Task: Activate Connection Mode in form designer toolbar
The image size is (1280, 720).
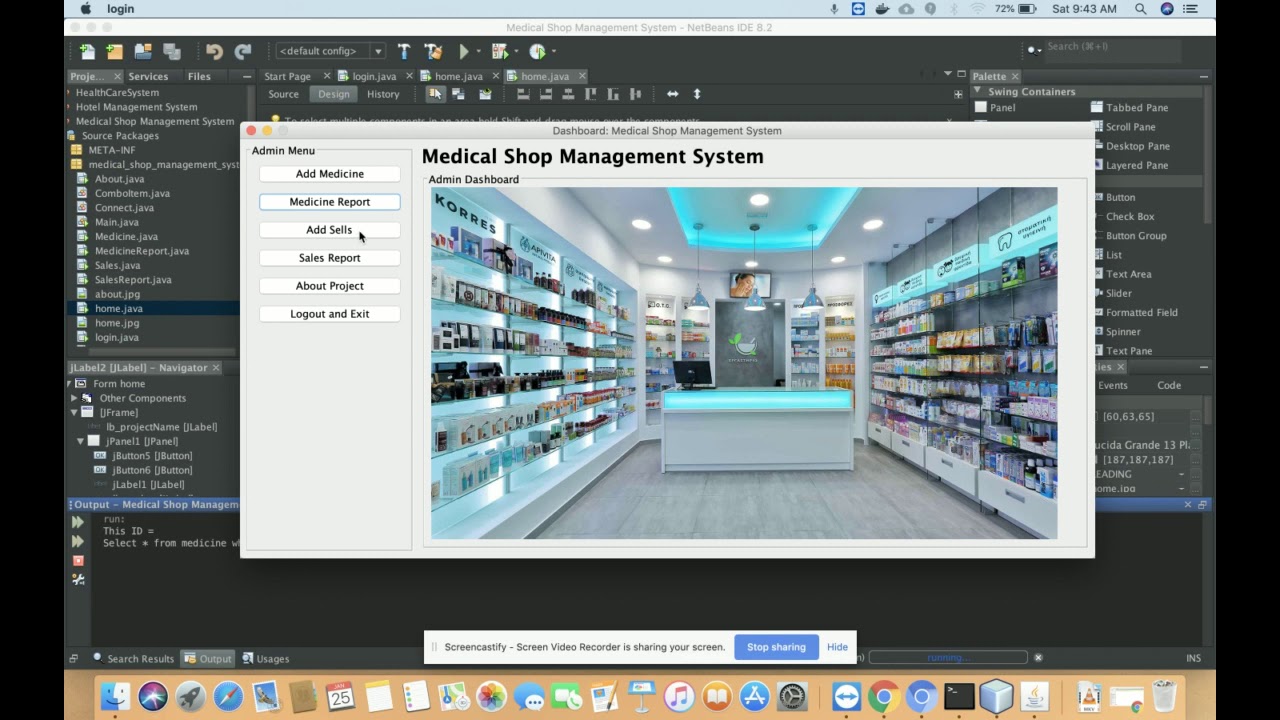Action: (458, 94)
